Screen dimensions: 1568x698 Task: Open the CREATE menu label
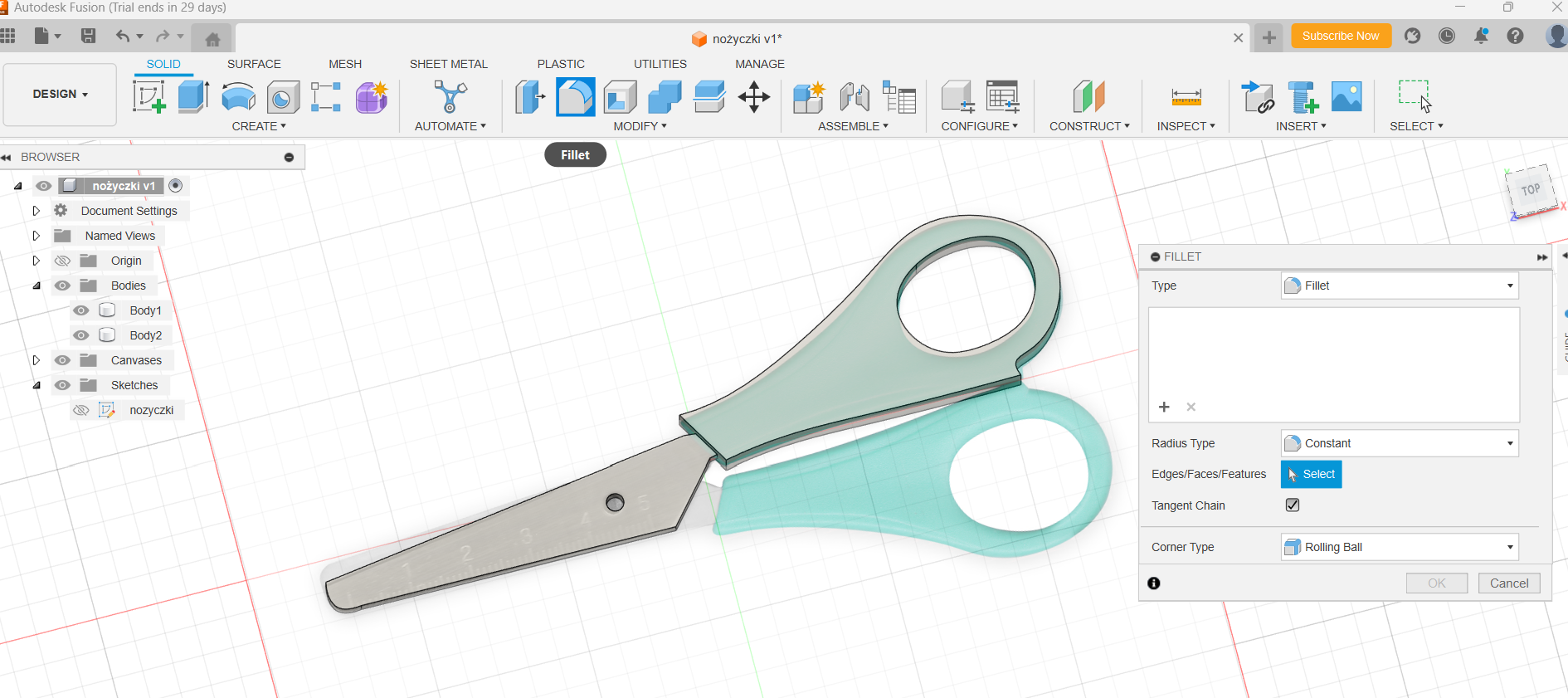(259, 126)
